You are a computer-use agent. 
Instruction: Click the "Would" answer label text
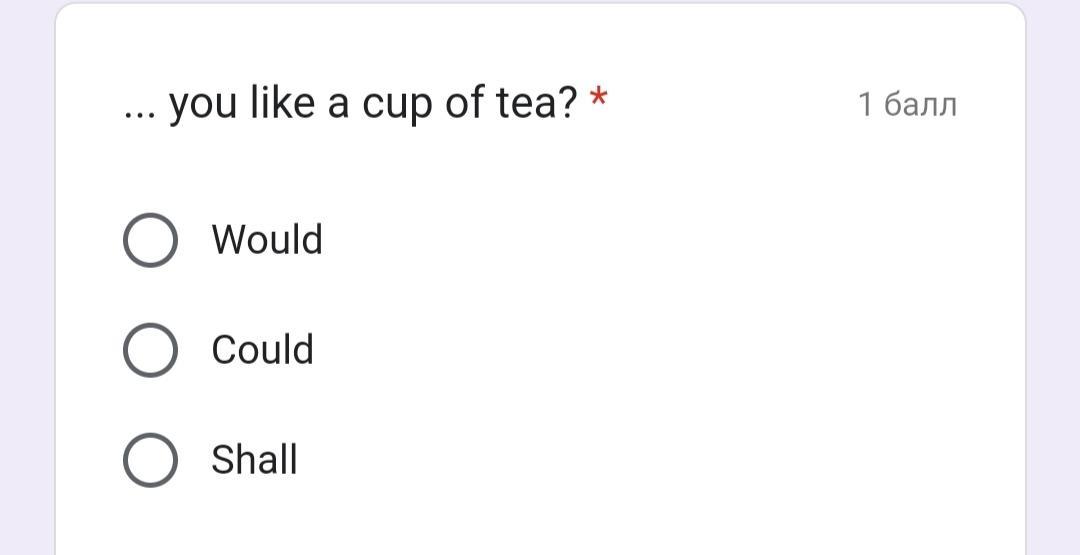click(x=267, y=240)
